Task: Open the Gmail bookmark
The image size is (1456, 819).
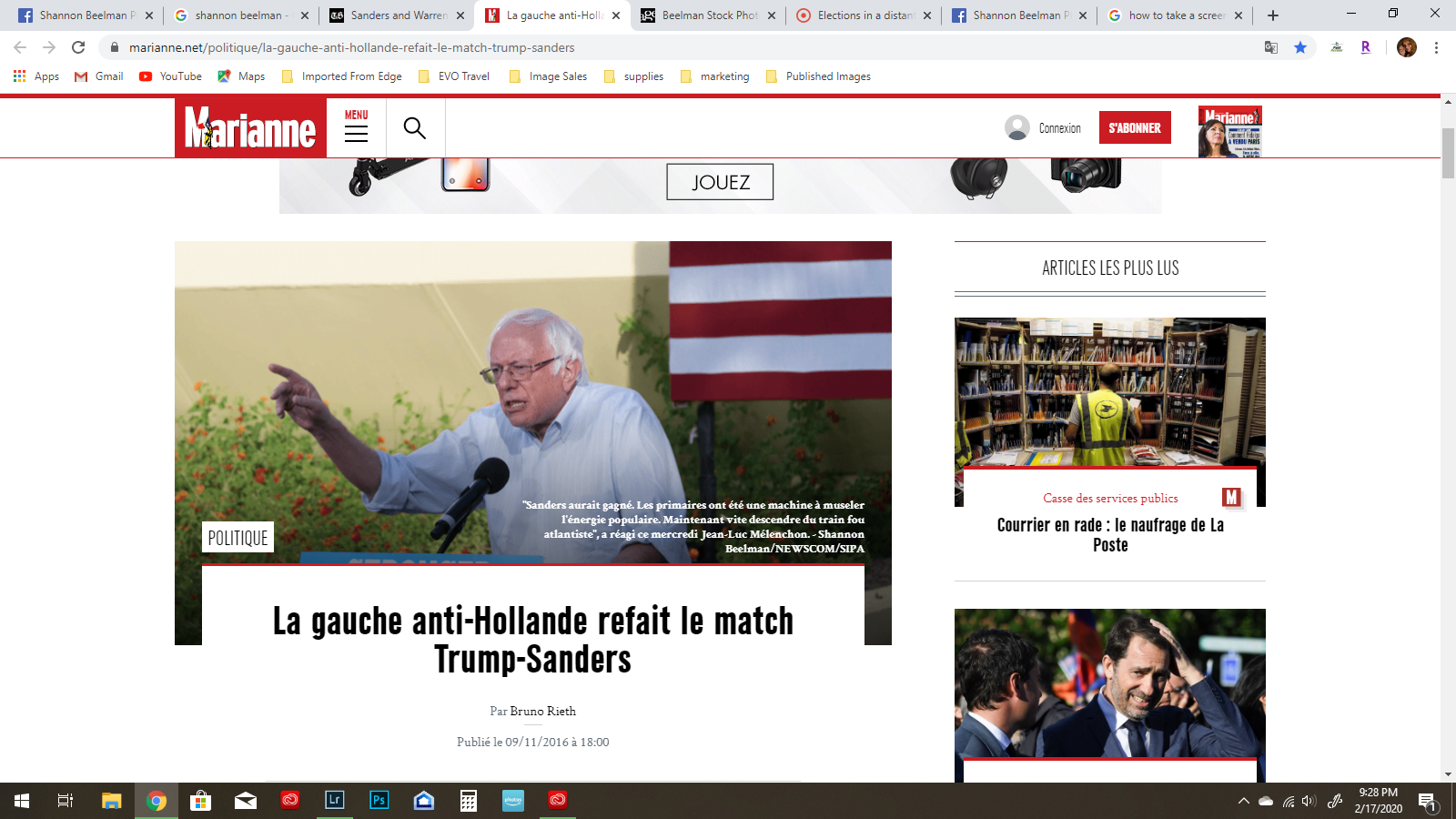Action: coord(98,76)
